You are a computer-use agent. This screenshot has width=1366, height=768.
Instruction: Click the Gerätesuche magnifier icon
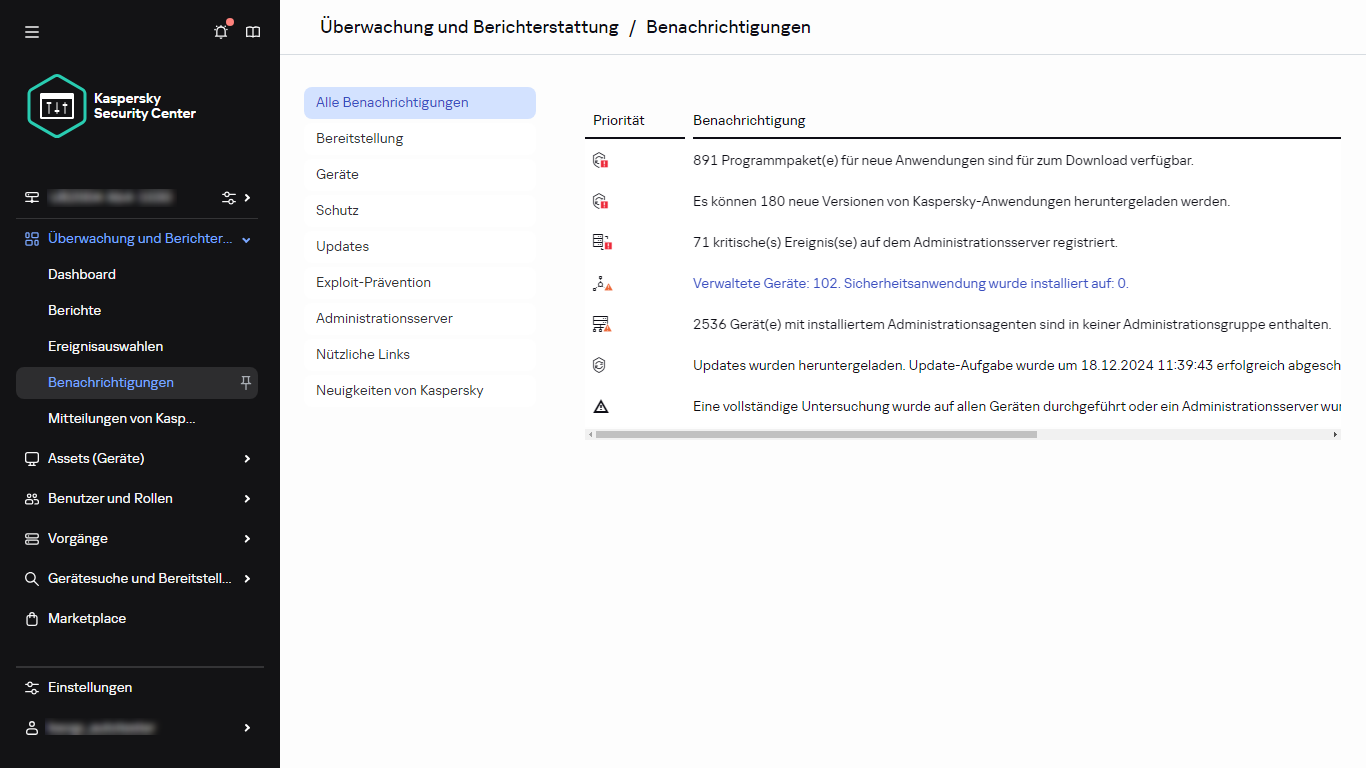tap(30, 578)
